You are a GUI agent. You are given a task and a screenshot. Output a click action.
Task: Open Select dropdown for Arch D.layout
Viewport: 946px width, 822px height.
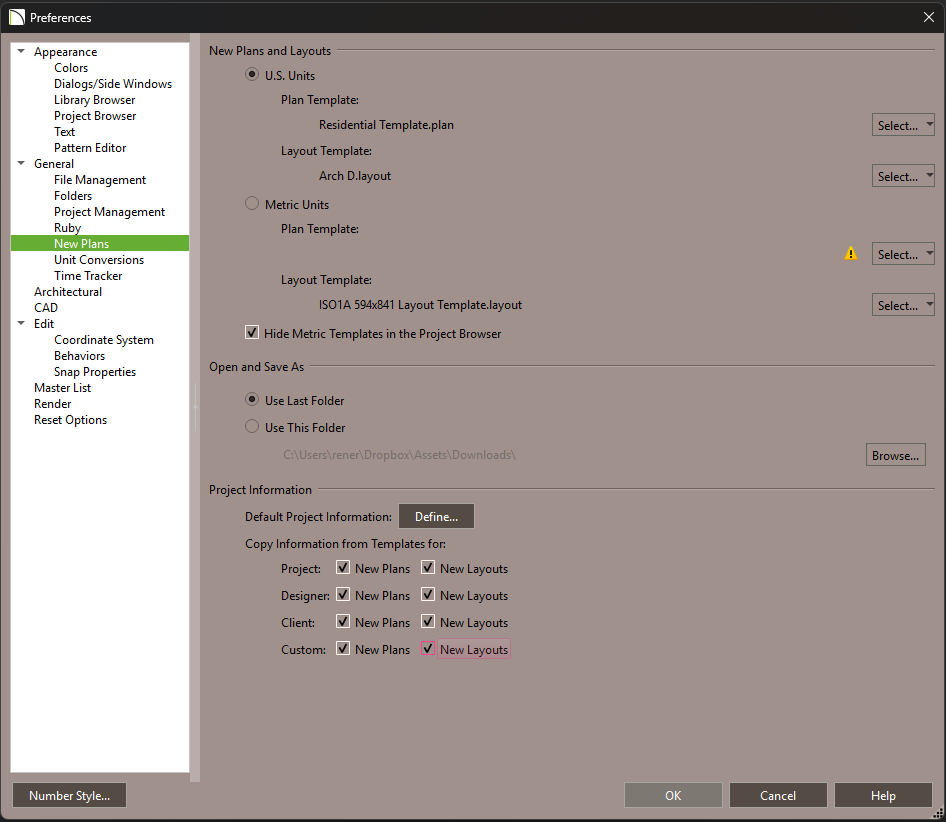pyautogui.click(x=903, y=176)
